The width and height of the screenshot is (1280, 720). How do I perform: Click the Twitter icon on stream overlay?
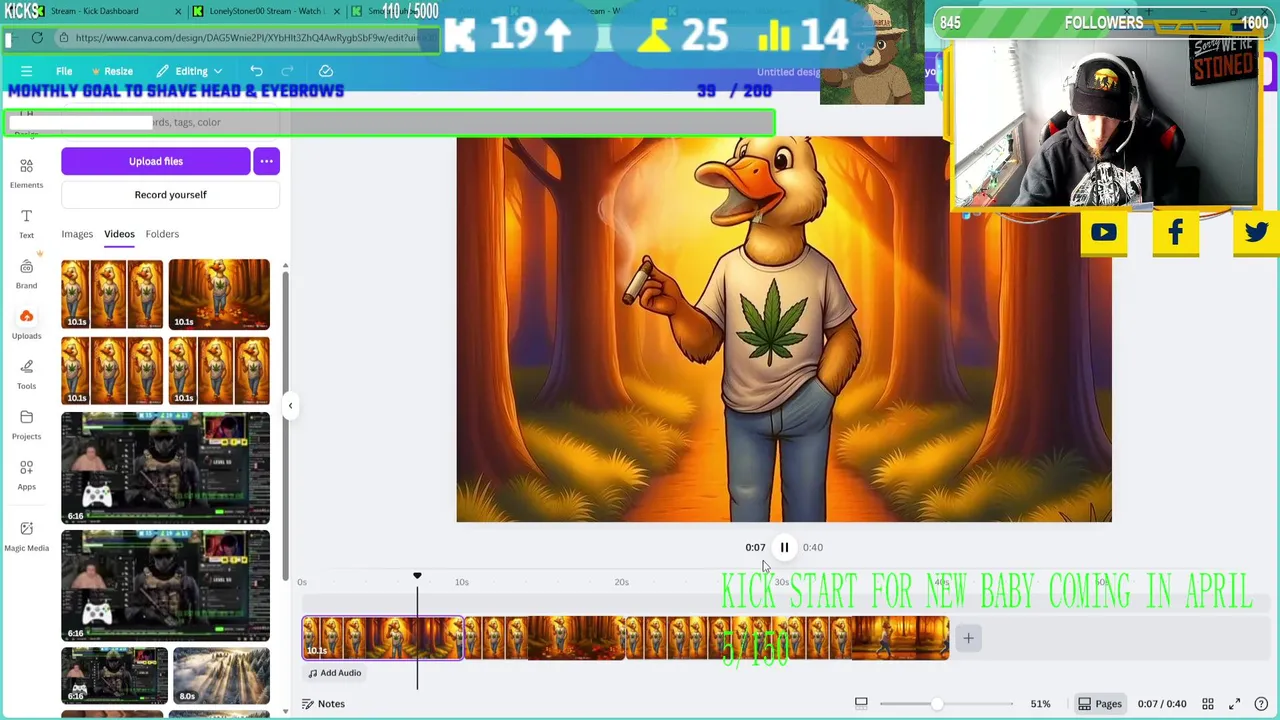[x=1256, y=233]
